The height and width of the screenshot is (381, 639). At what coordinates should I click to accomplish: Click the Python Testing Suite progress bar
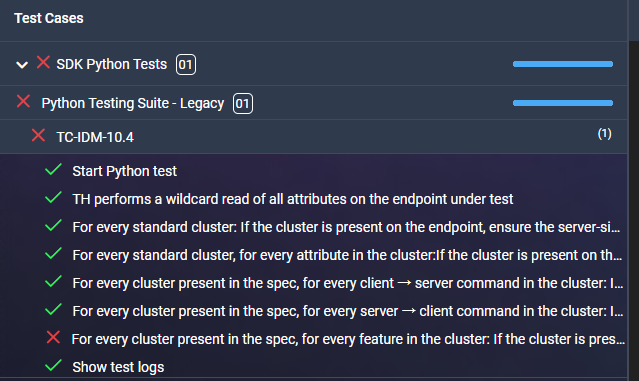pos(563,103)
